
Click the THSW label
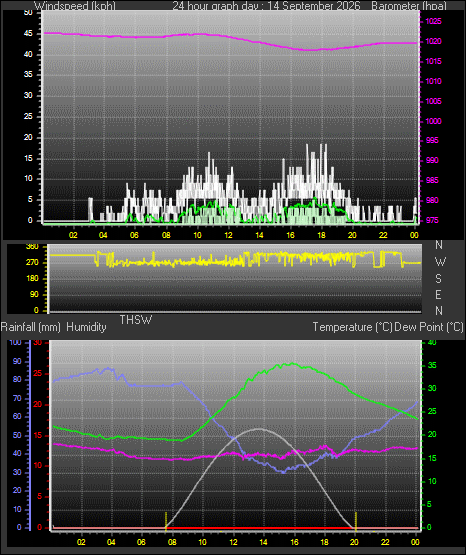click(136, 320)
